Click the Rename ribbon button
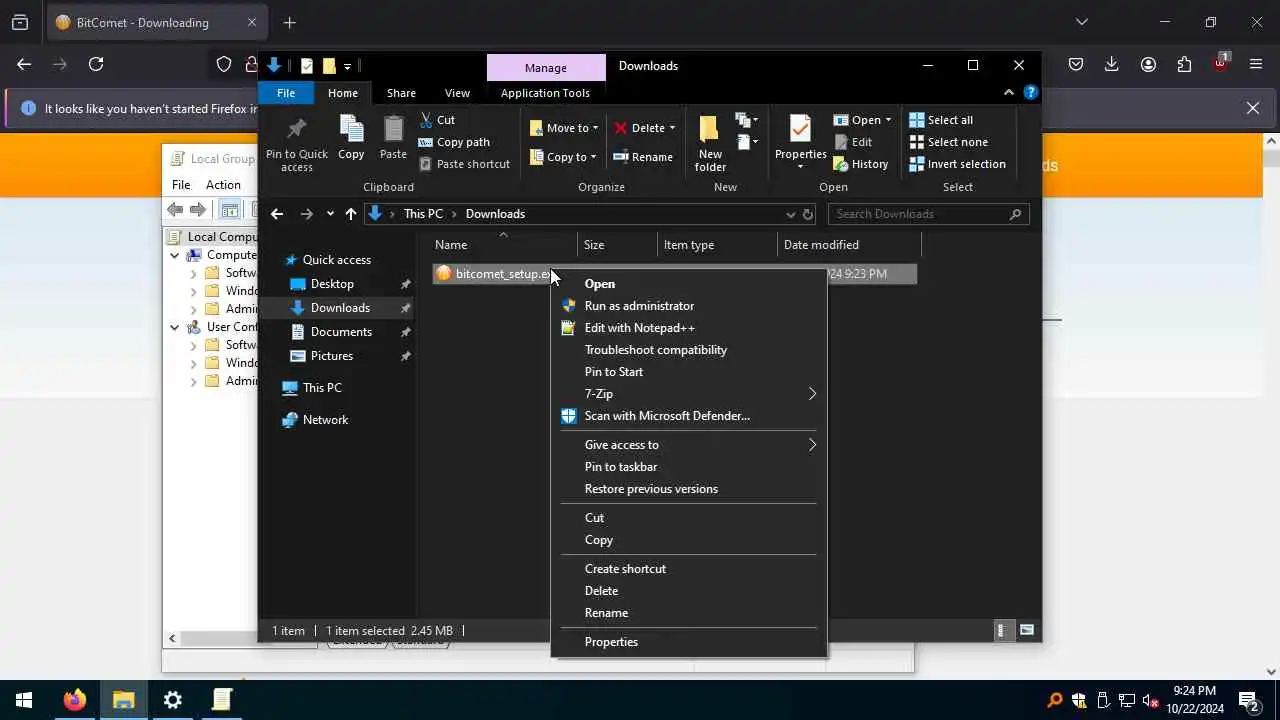This screenshot has width=1280, height=720. (642, 157)
